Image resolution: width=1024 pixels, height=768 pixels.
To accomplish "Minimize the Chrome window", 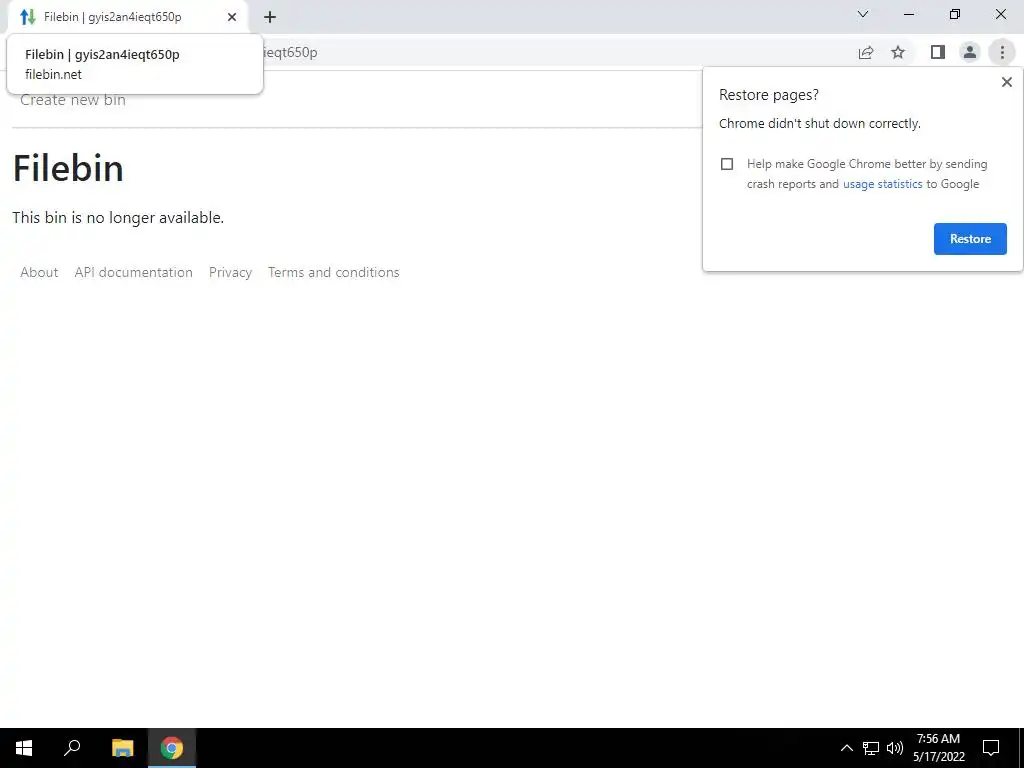I will (x=908, y=14).
